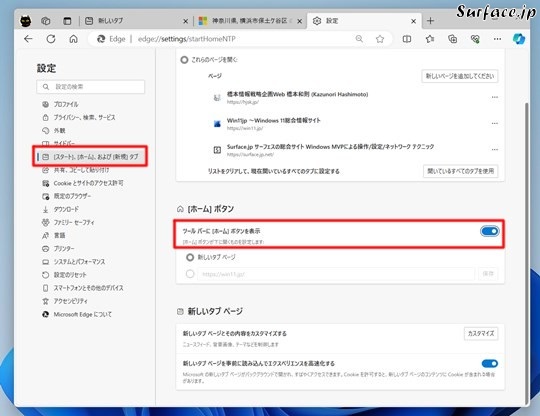Open the Workspaces icon in the tab bar
Image resolution: width=540 pixels, height=416 pixels.
[x=46, y=21]
